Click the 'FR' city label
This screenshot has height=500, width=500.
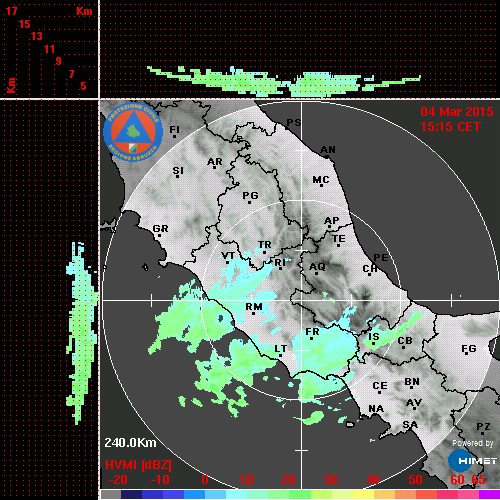pos(312,332)
